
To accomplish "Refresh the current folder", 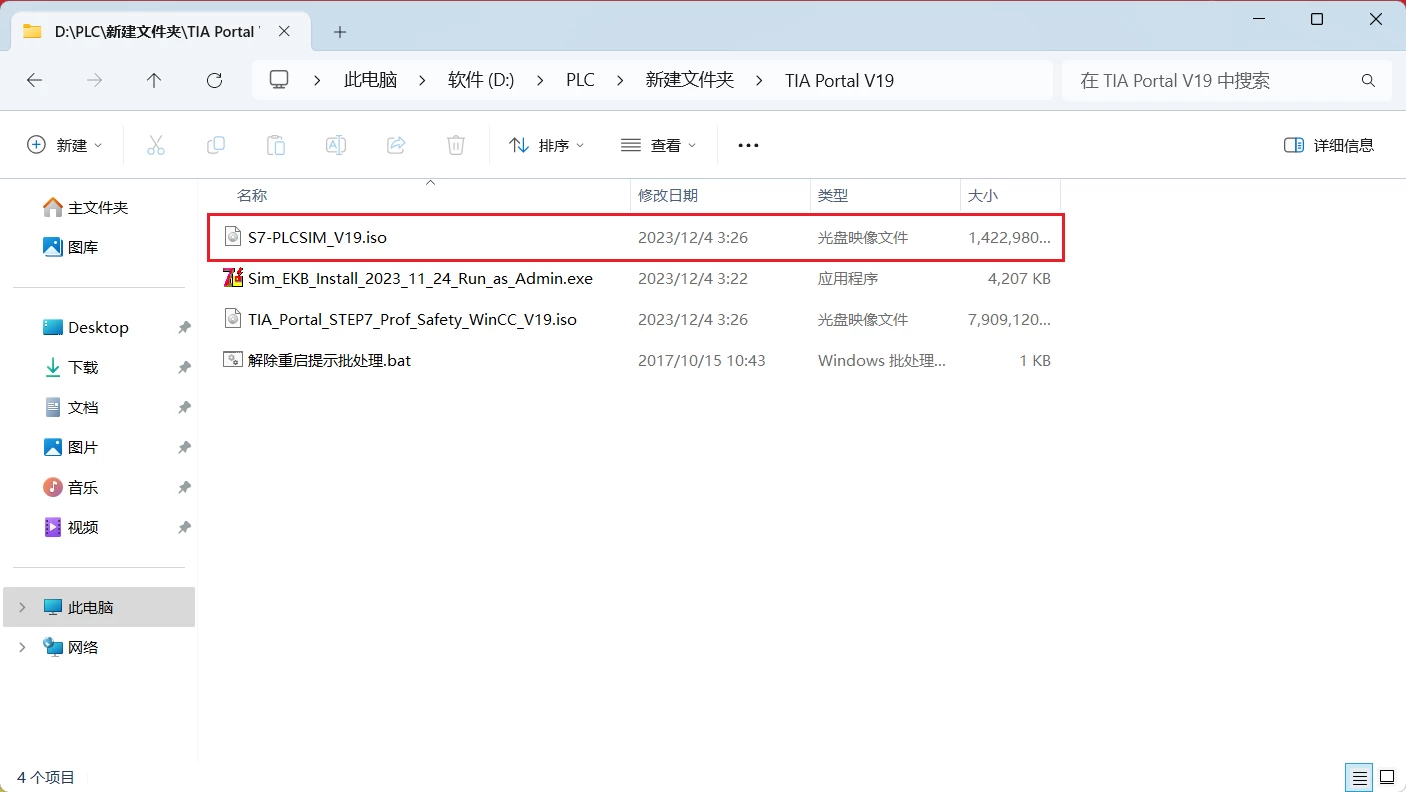I will coord(214,81).
